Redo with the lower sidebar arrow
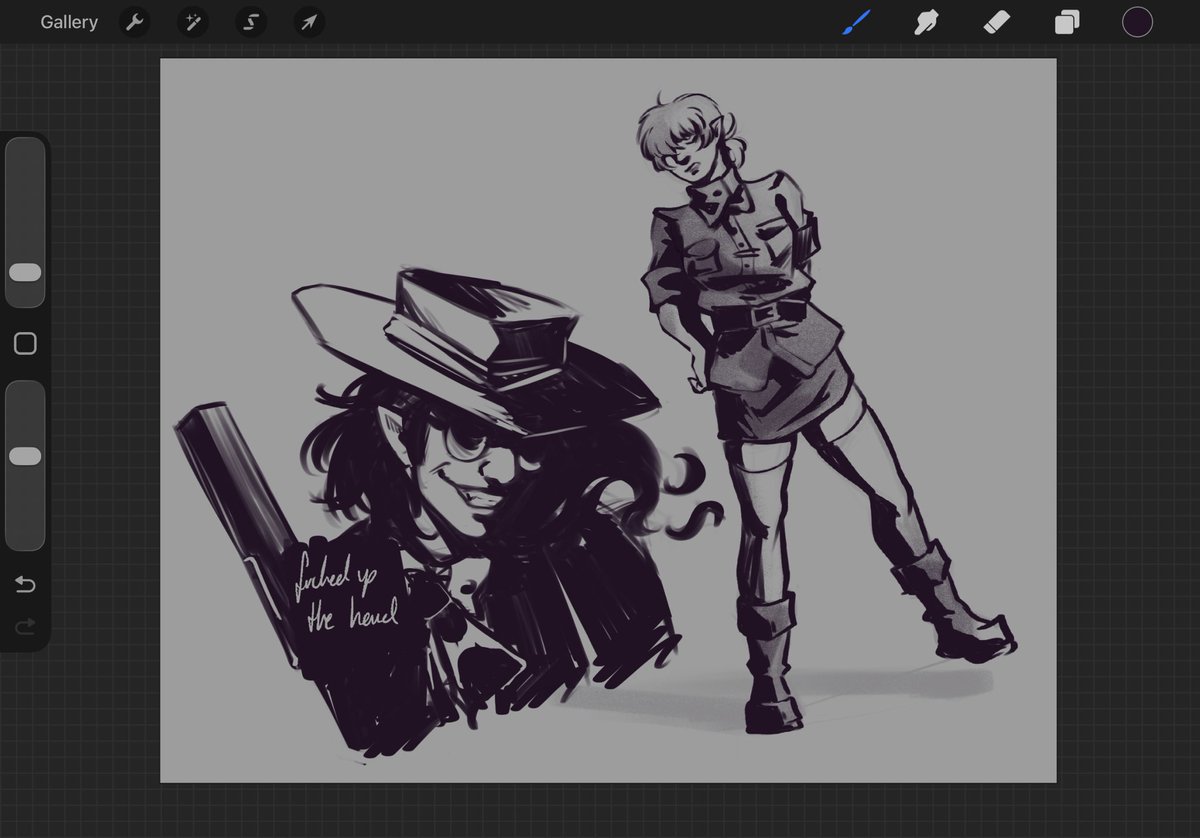This screenshot has height=838, width=1200. 25,627
